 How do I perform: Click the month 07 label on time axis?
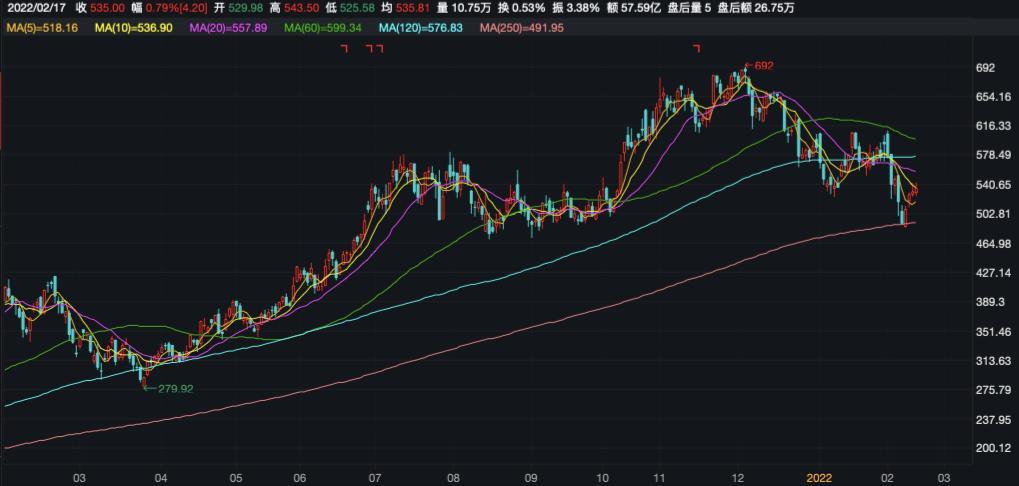375,478
